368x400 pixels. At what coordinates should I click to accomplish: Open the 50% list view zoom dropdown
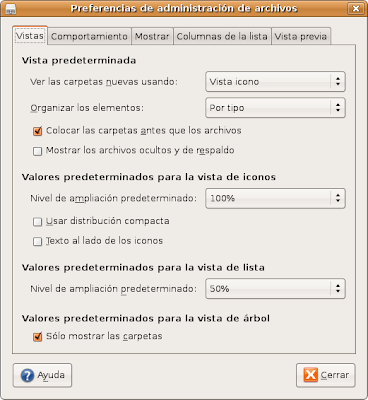(275, 289)
